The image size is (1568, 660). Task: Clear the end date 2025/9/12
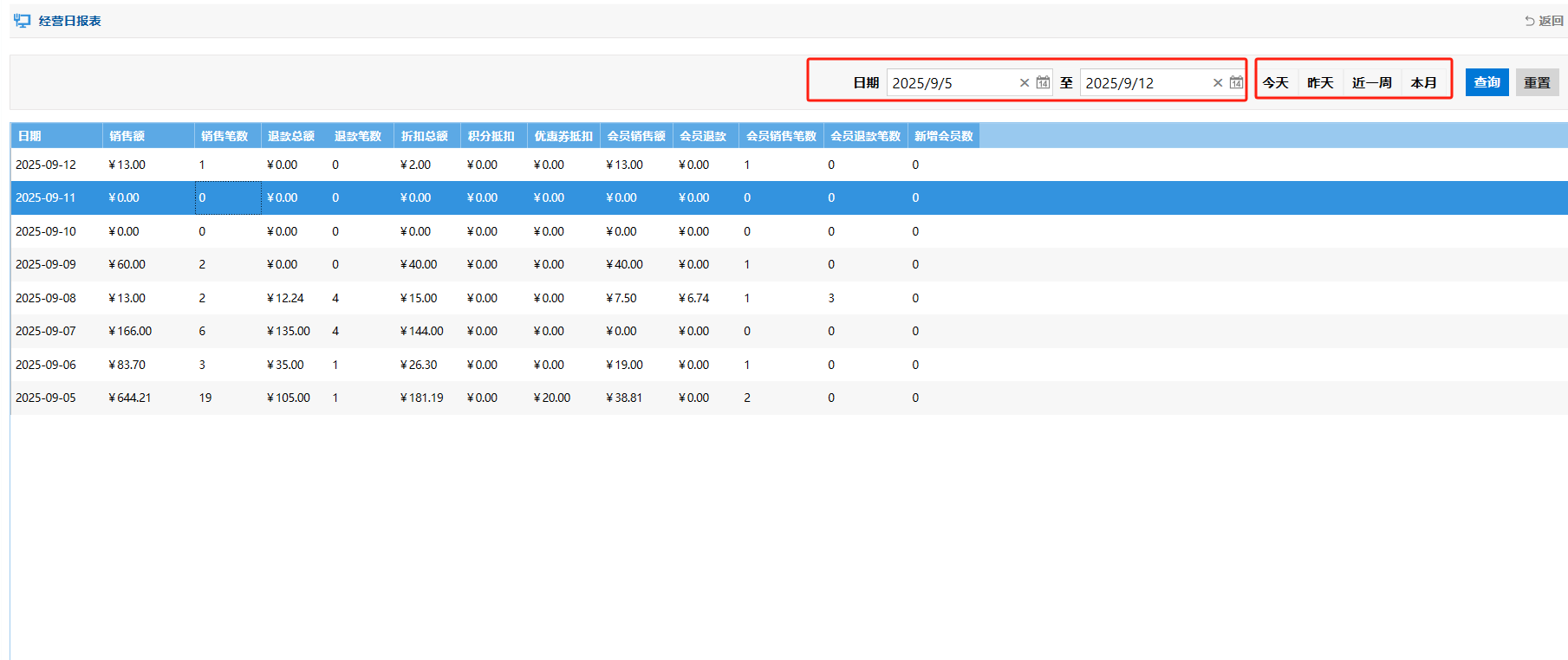[x=1218, y=83]
